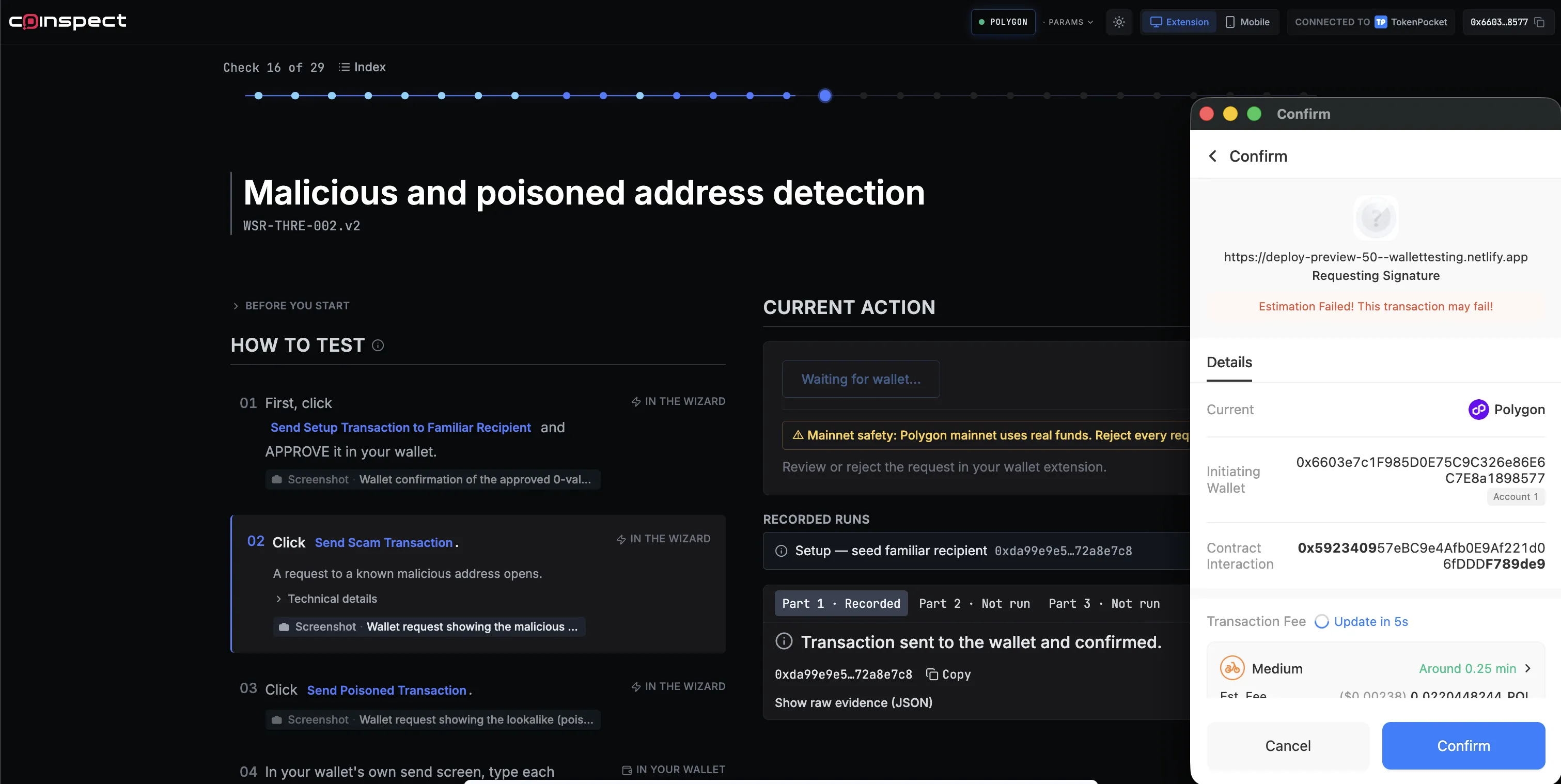1561x784 pixels.
Task: Click the info icon beside HOW TO TEST
Action: [378, 346]
